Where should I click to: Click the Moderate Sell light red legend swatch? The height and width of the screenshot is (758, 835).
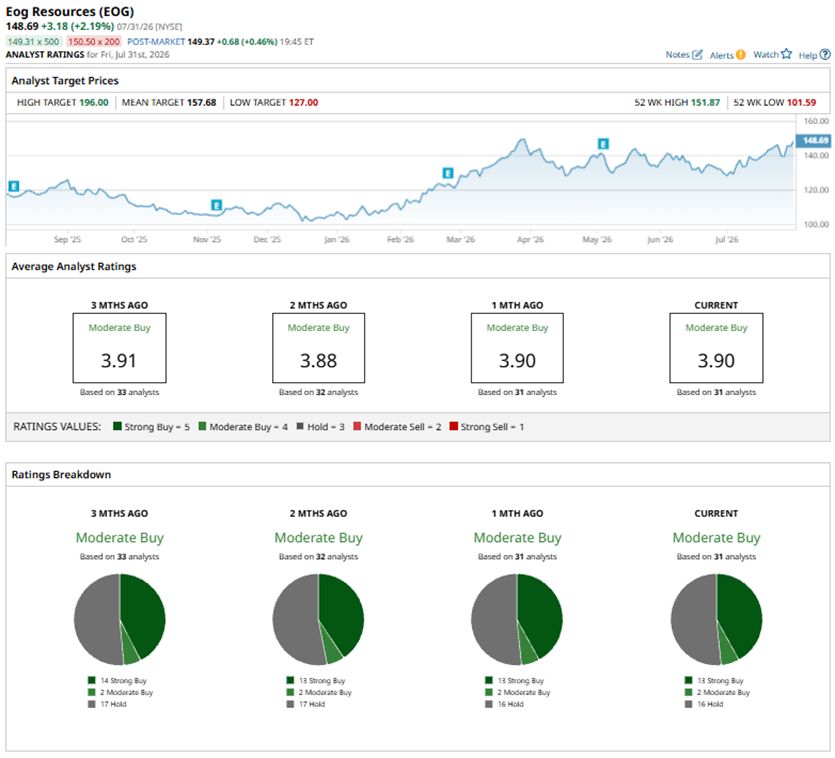pyautogui.click(x=357, y=426)
